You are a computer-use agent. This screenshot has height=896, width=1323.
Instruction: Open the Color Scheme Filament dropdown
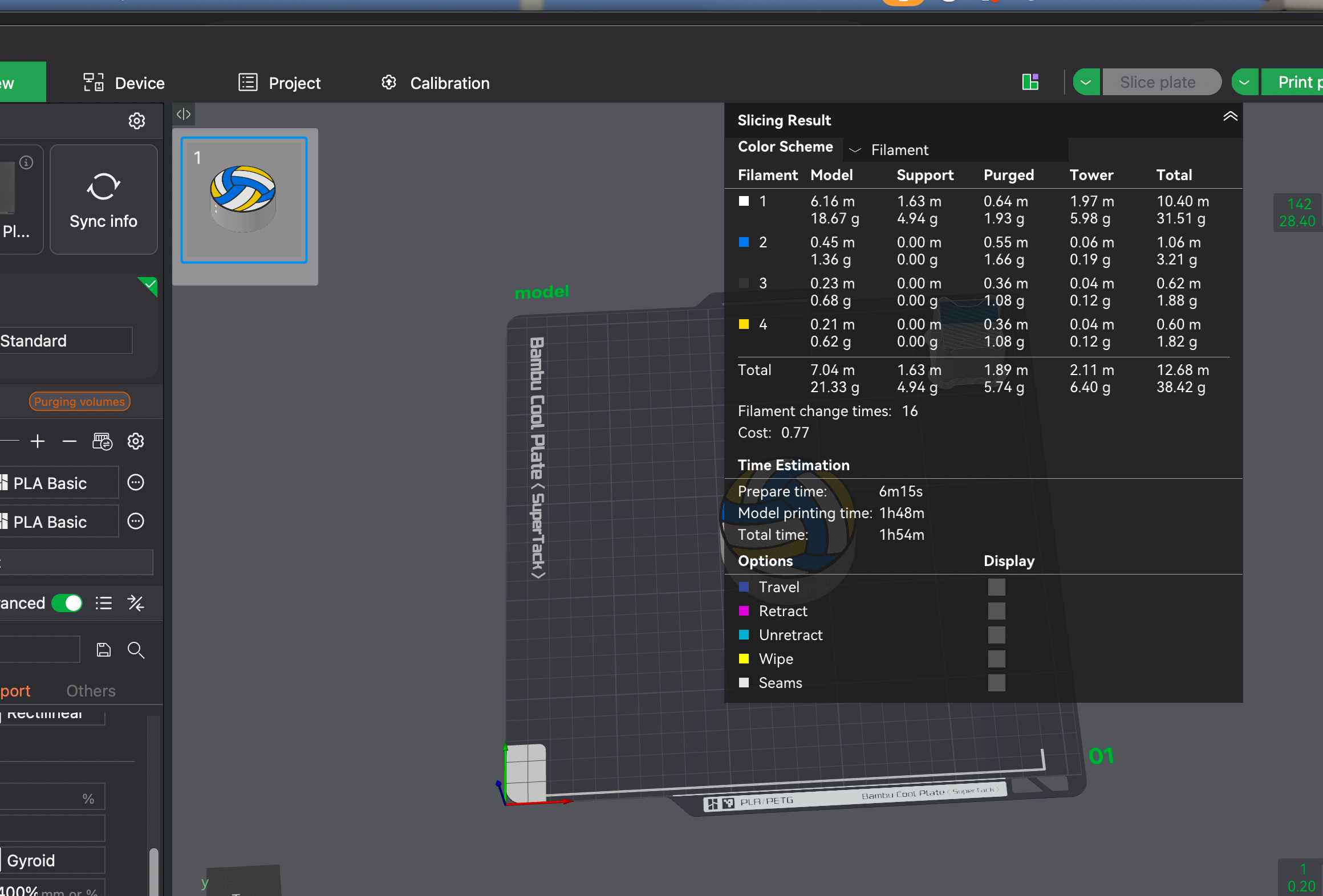[x=956, y=150]
